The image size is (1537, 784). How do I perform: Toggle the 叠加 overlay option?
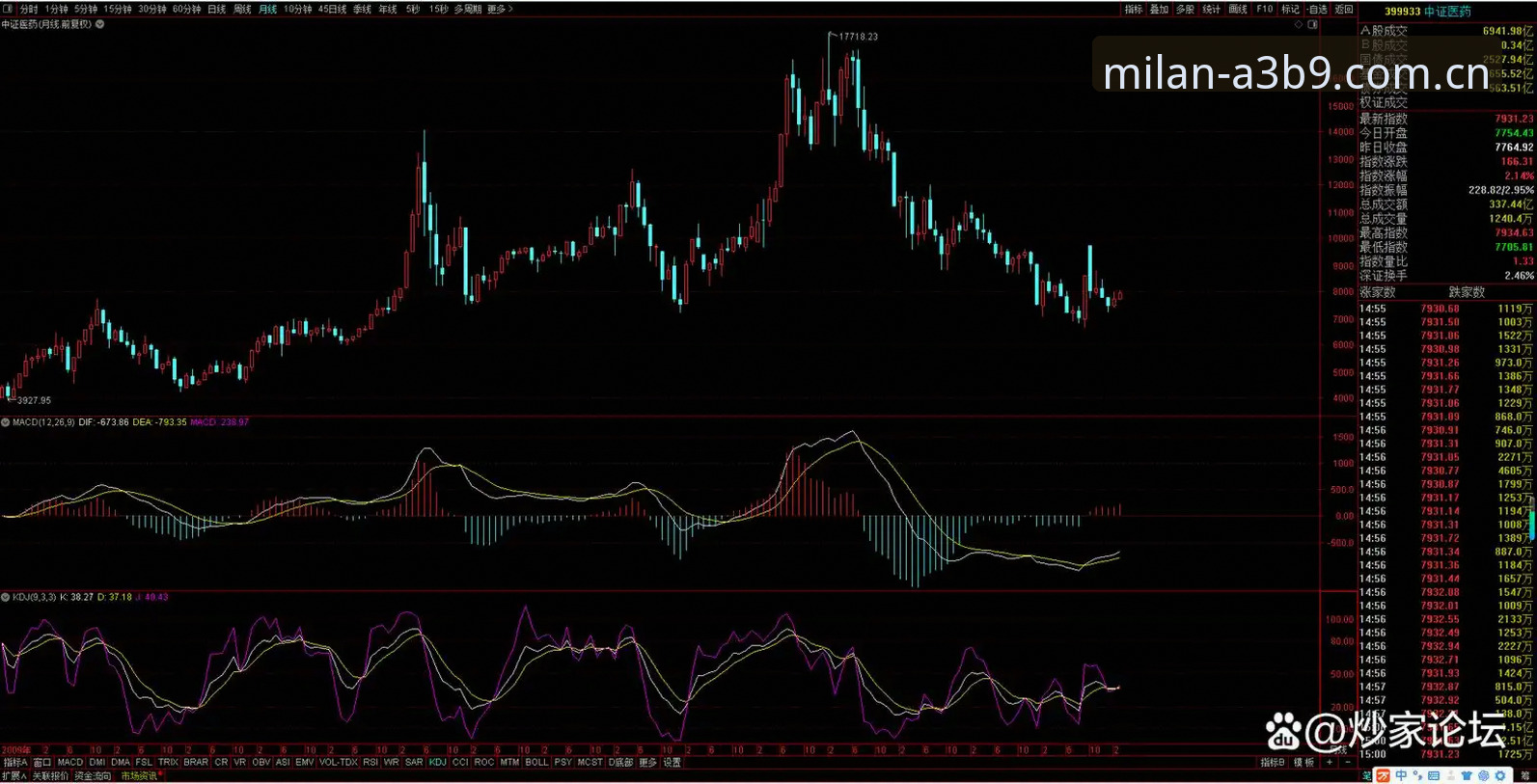[x=1159, y=9]
